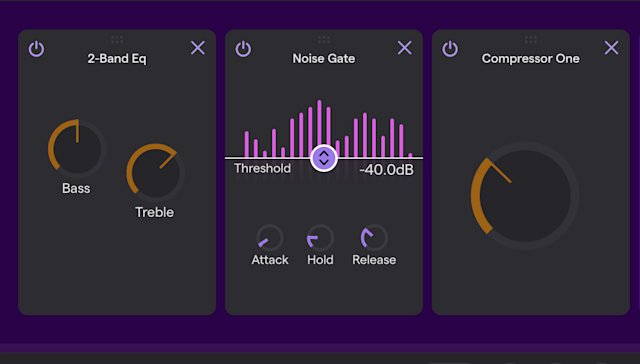Image resolution: width=640 pixels, height=364 pixels.
Task: Remove the Noise Gate effect with X
Action: coord(405,48)
